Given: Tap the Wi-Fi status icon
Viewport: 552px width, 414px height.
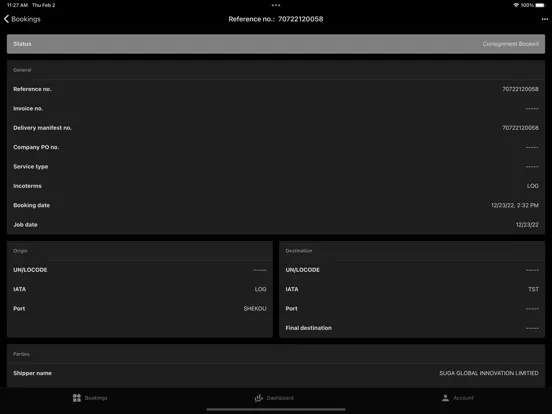Looking at the screenshot, I should coord(516,5).
